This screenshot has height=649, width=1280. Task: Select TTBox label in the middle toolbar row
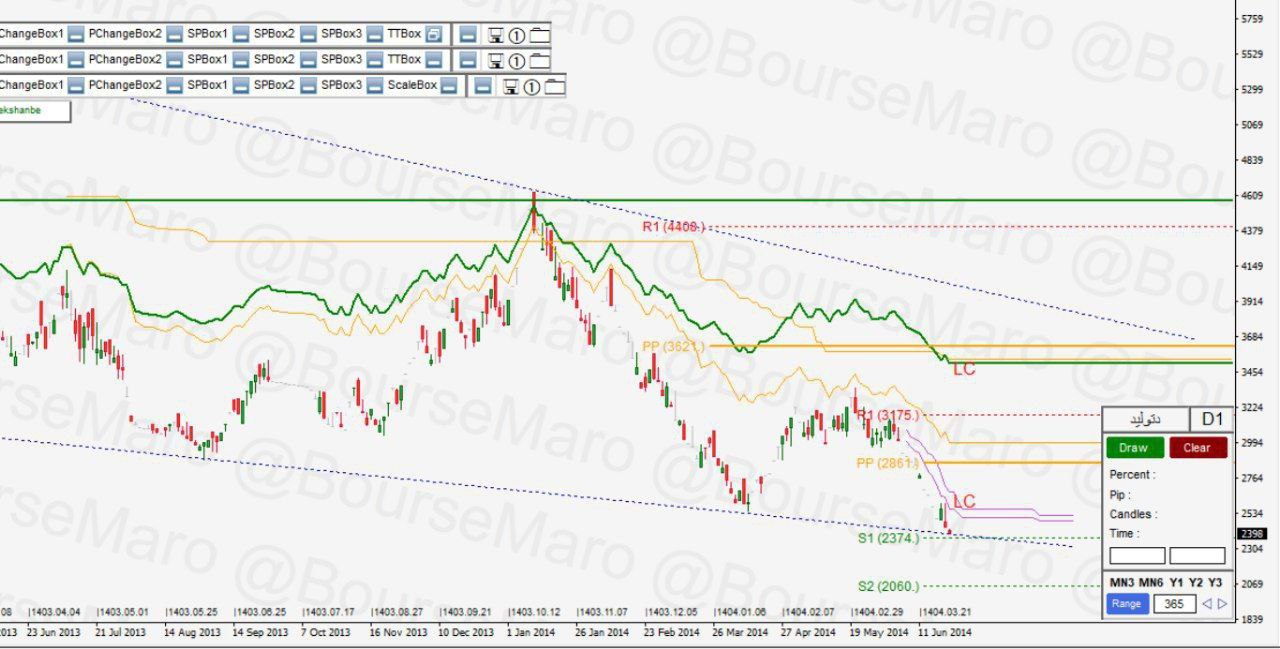pos(404,59)
